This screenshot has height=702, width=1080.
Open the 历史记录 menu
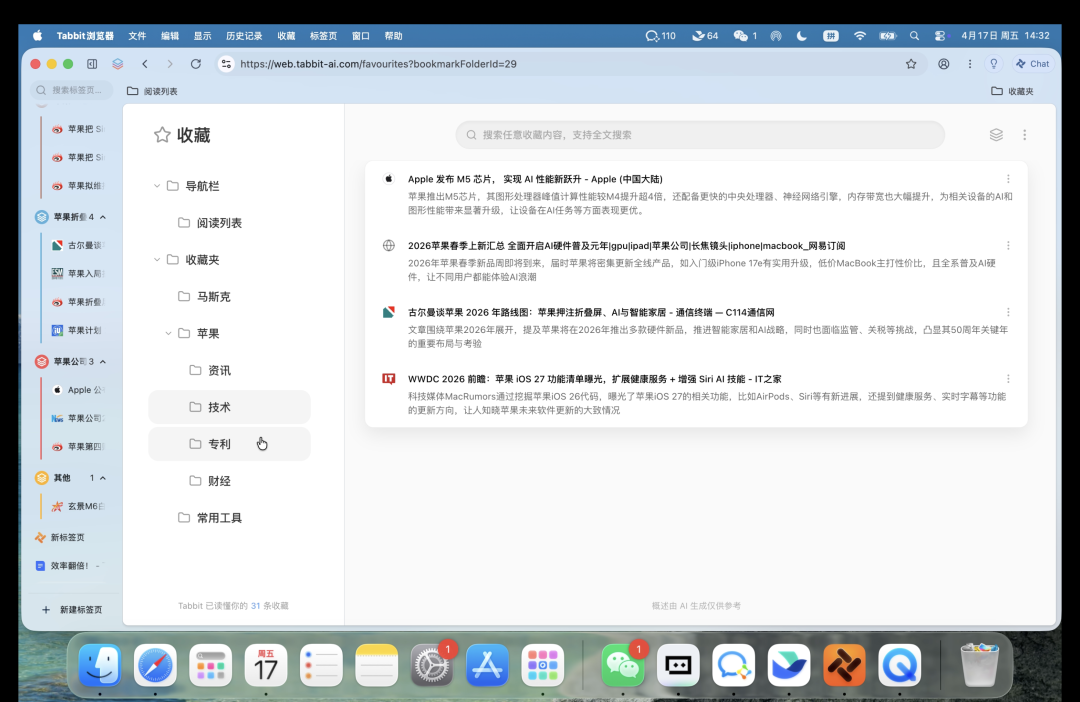pos(244,36)
